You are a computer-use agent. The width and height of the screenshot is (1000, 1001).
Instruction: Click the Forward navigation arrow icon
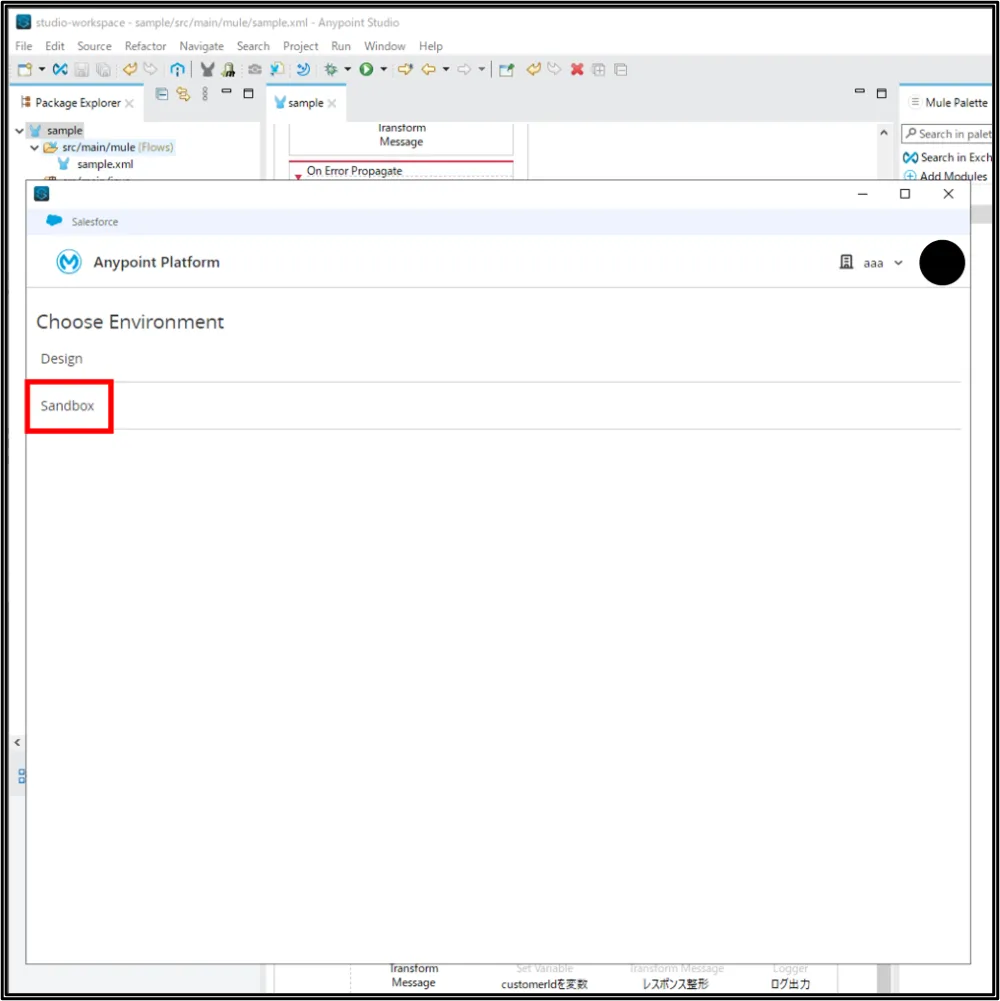(464, 70)
